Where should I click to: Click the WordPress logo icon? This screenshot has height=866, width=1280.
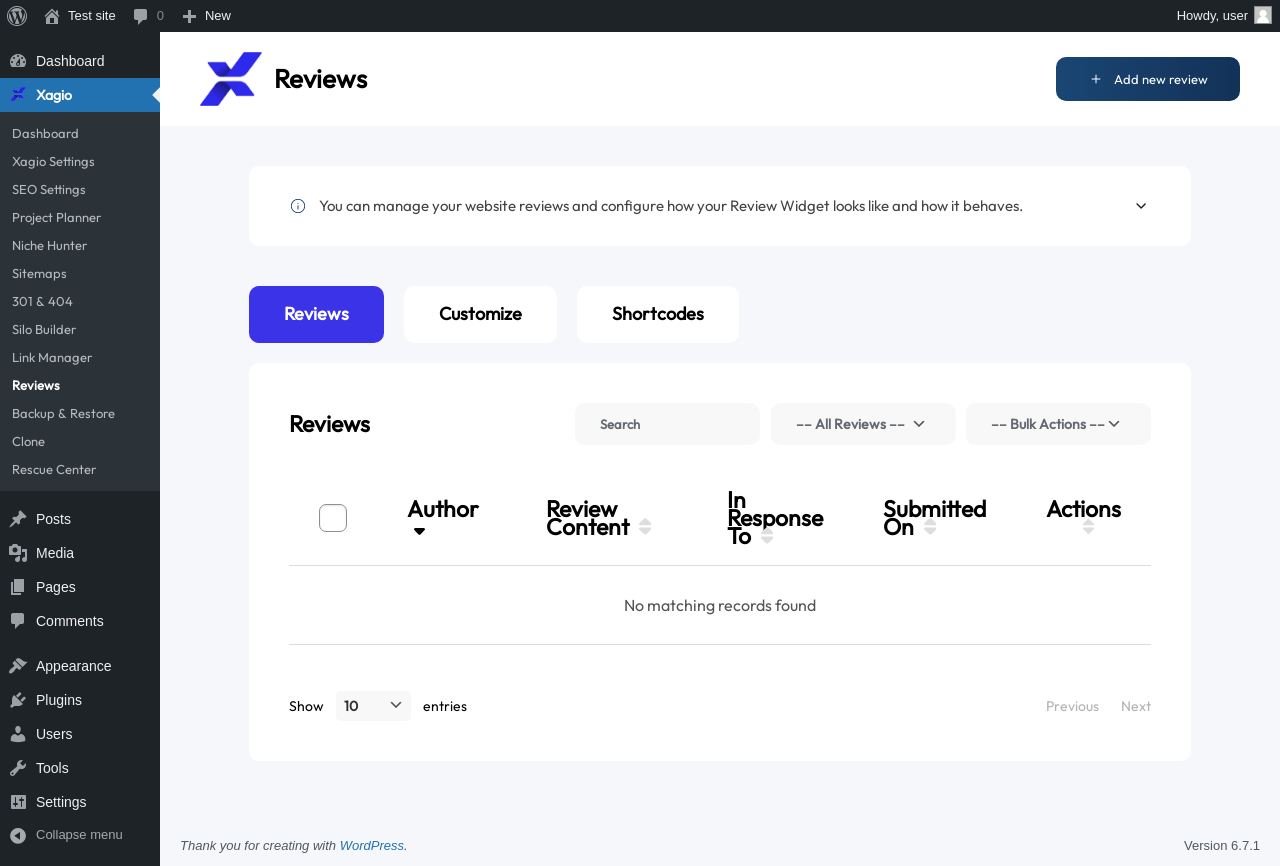pyautogui.click(x=17, y=16)
